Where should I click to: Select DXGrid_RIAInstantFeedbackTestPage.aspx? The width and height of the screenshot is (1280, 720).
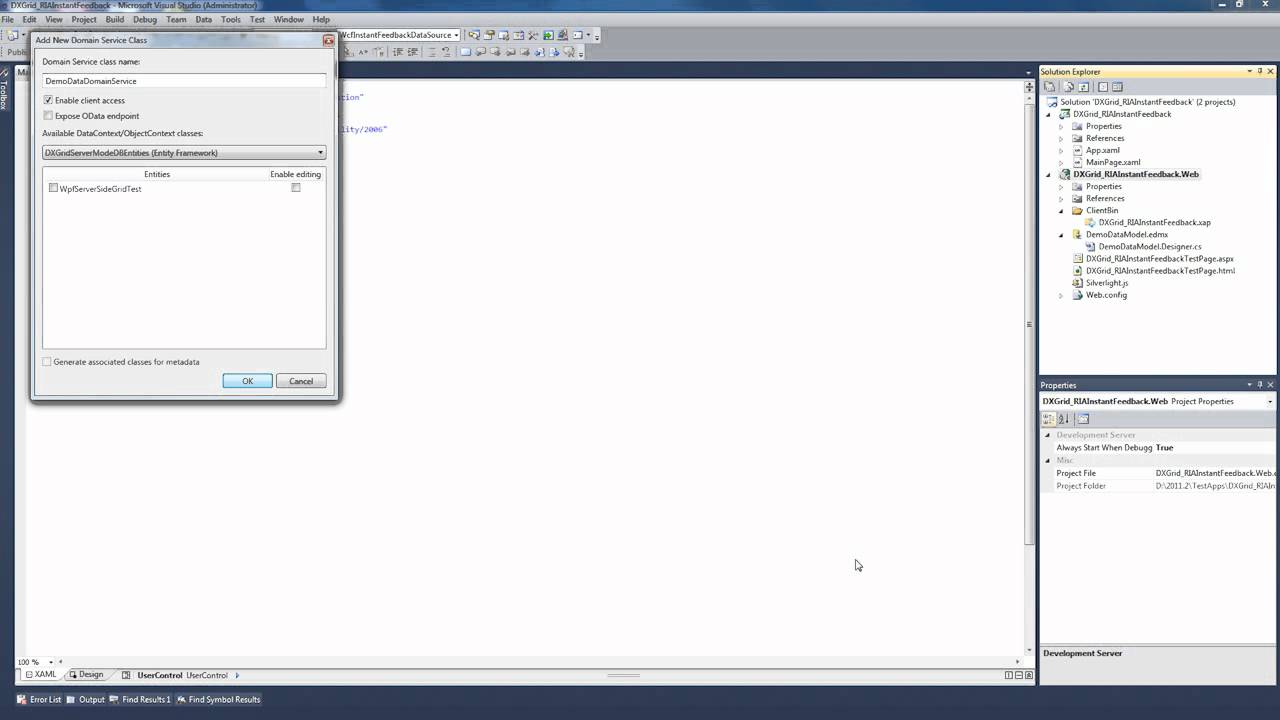point(1160,259)
